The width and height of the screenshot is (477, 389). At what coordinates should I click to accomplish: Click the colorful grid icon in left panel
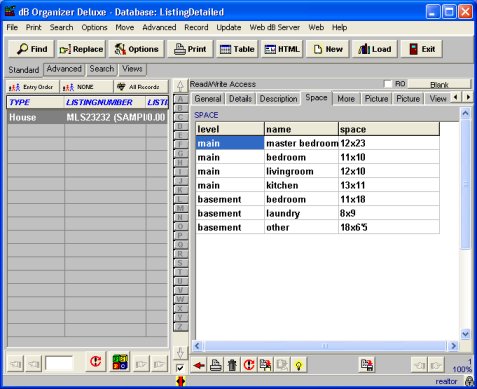120,362
